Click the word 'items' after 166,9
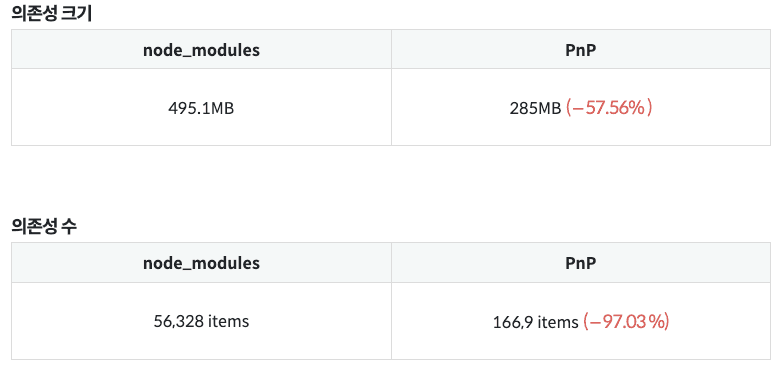Screen dimensions: 780x366 click(x=558, y=322)
